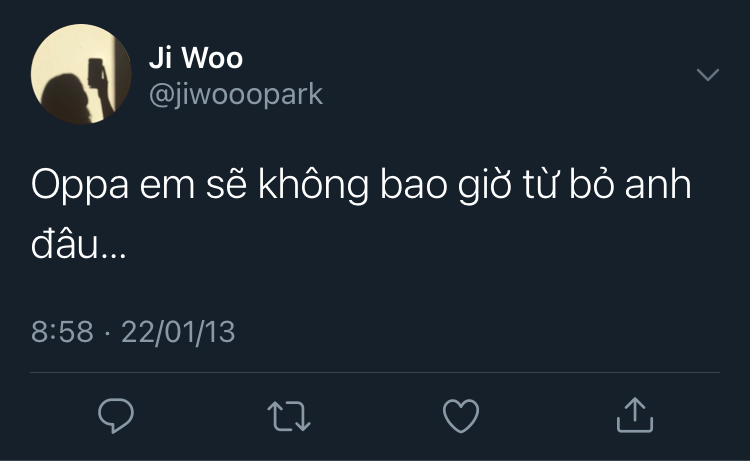
Task: Like the tweet with the heart icon
Action: click(461, 416)
